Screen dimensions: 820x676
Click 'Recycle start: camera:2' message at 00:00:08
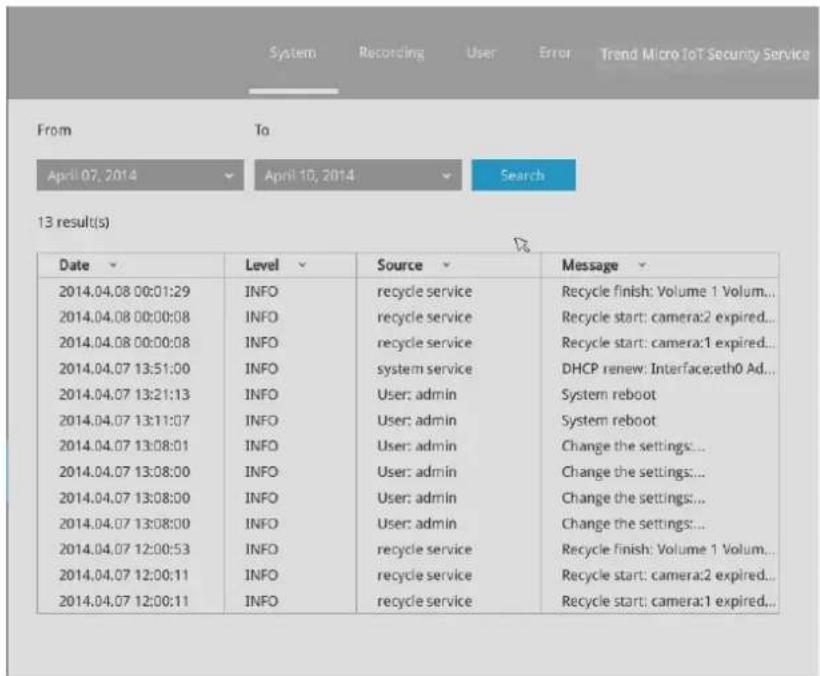[668, 317]
